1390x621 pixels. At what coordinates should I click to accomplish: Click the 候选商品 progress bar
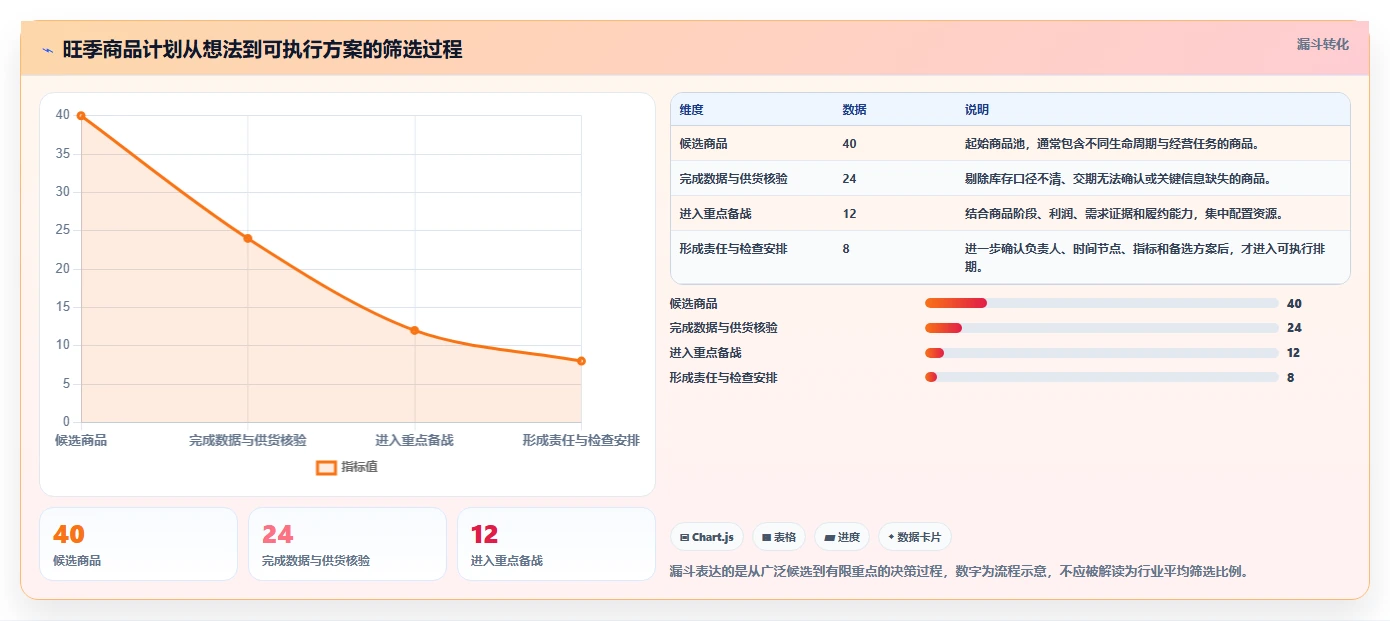(1102, 303)
